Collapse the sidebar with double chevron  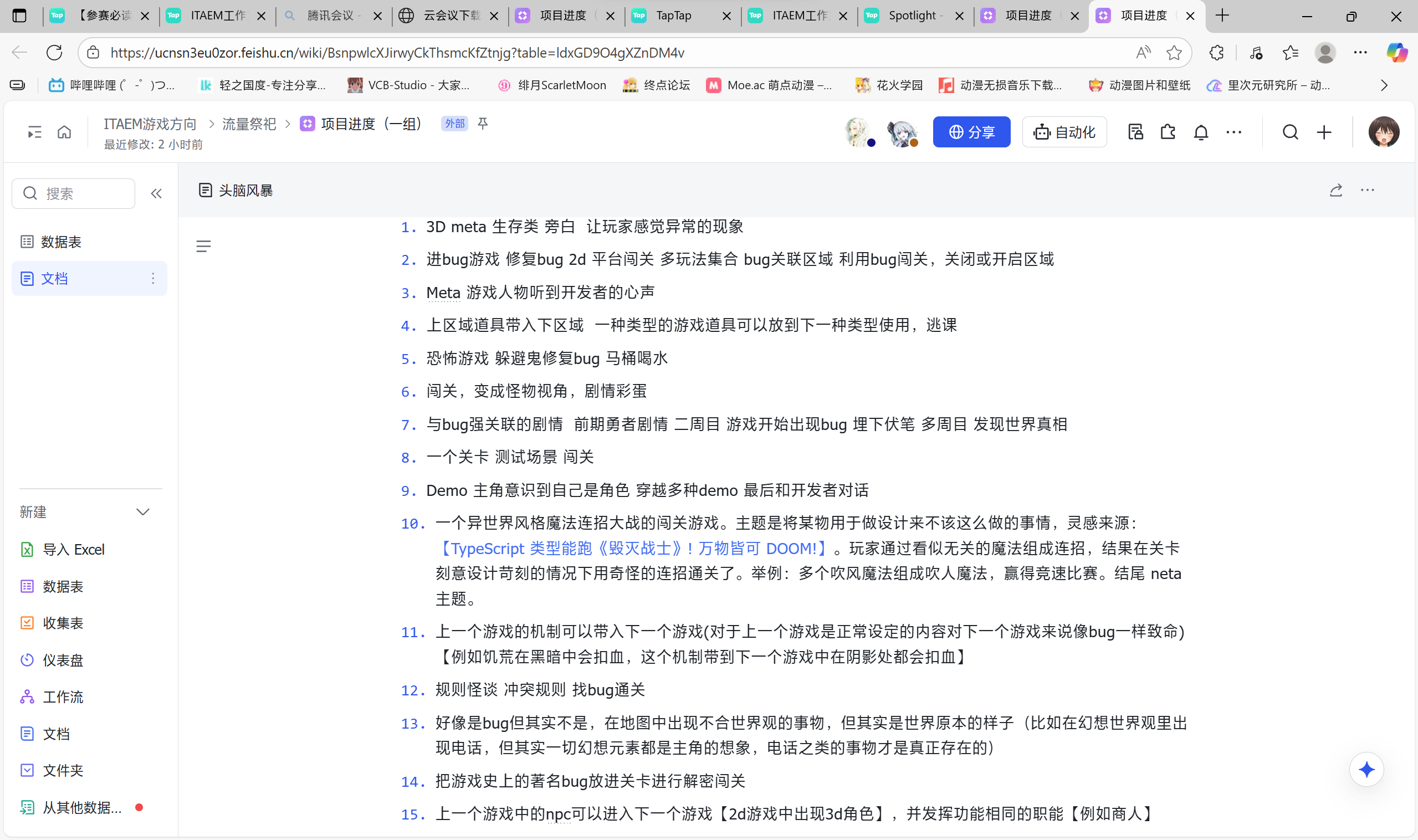[x=156, y=193]
